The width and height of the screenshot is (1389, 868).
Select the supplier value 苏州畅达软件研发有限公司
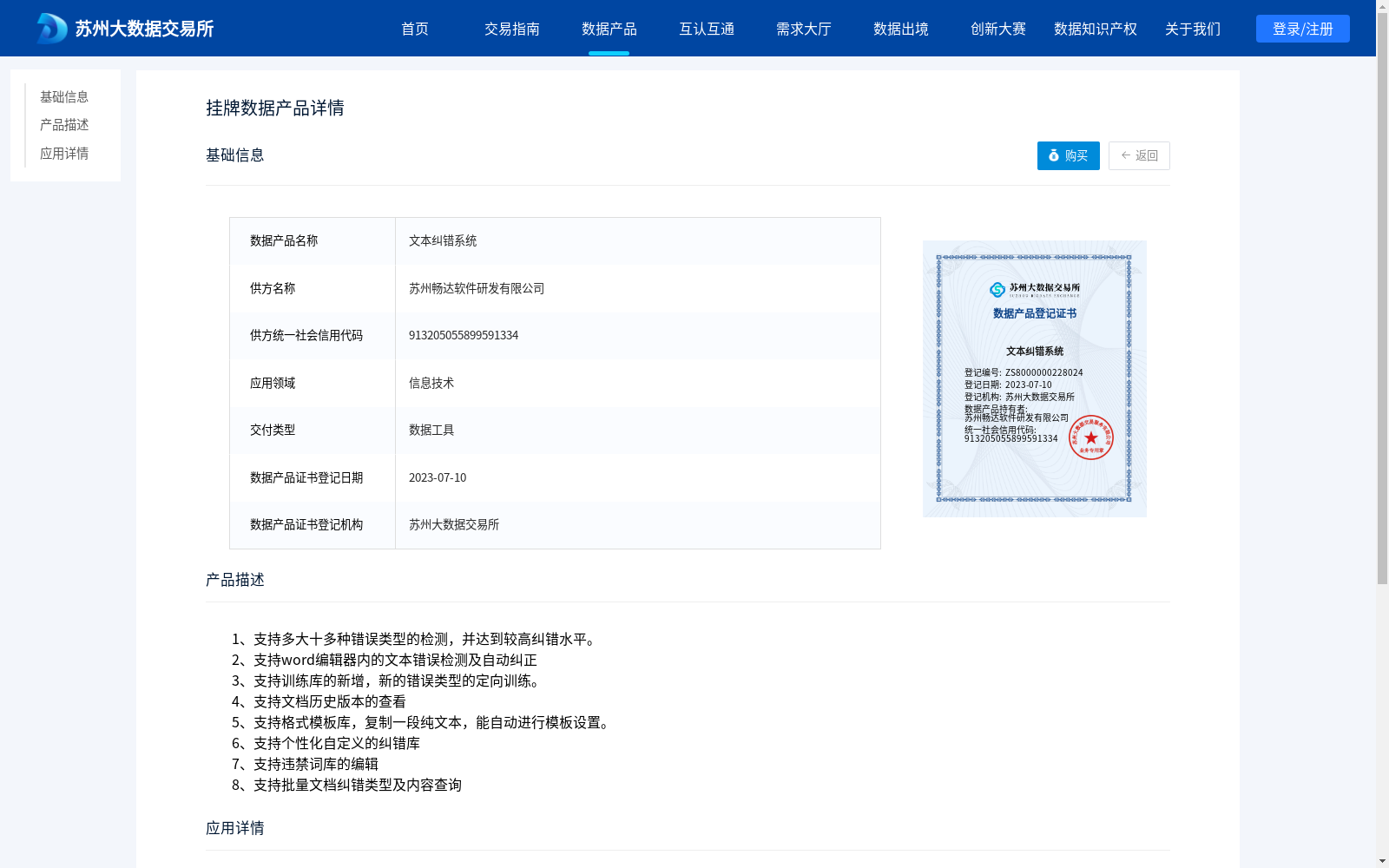(477, 288)
